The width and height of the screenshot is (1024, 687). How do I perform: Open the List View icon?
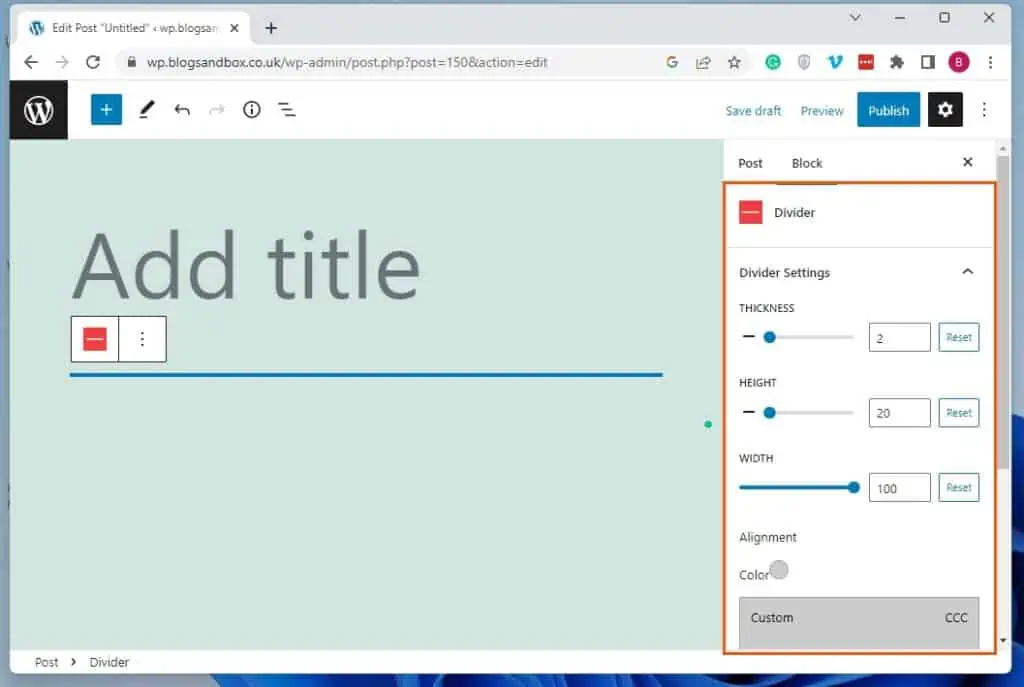click(x=287, y=109)
